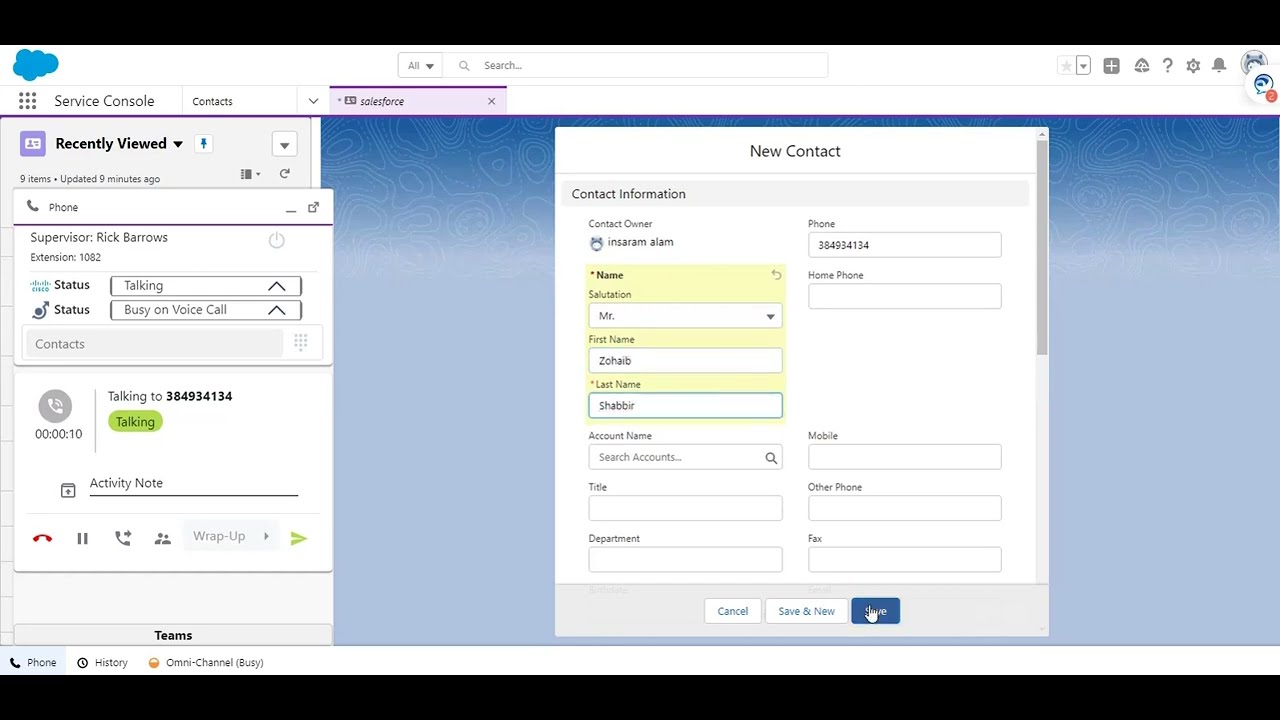End the call with red hangup icon
Screen dimensions: 1280x720
point(42,538)
